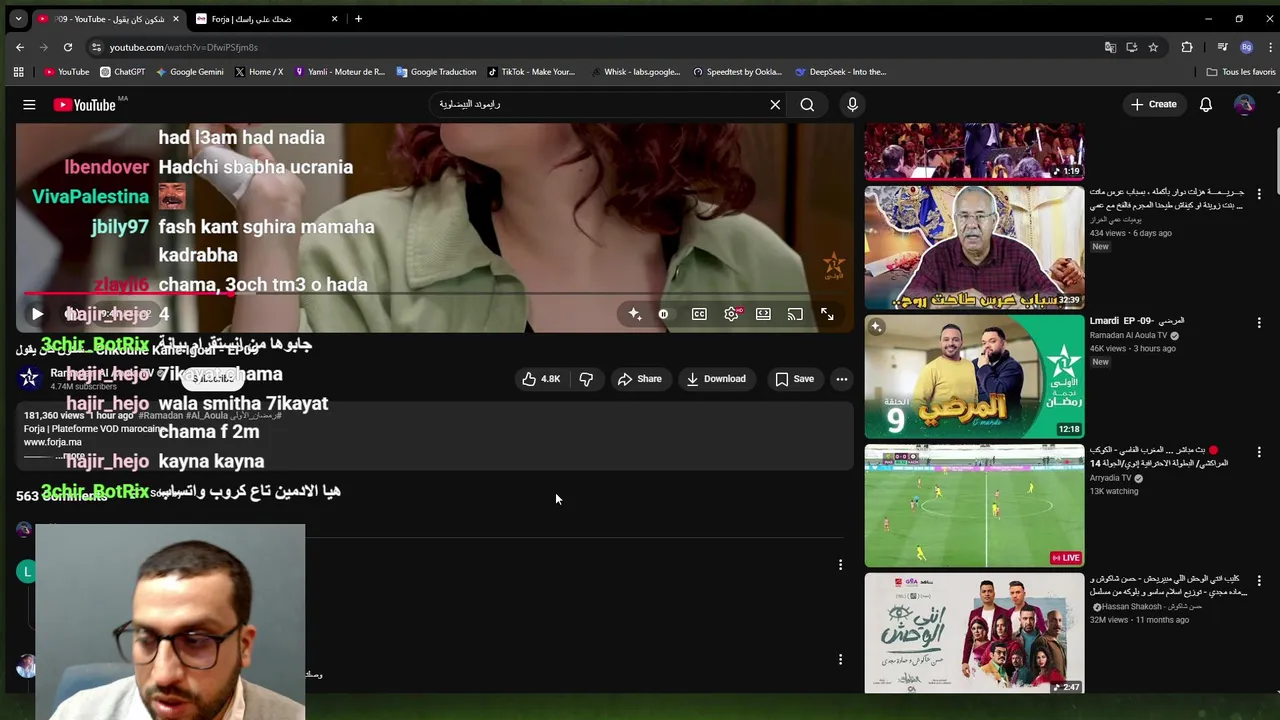Screen dimensions: 1280x720
Task: Open the YouTube account avatar menu
Action: click(1244, 104)
